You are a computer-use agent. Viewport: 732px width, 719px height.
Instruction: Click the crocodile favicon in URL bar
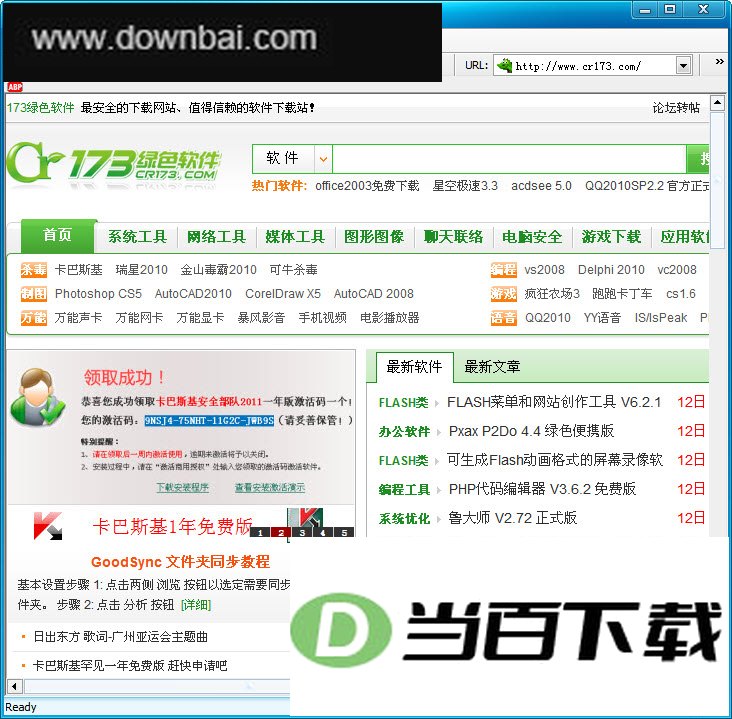click(505, 65)
